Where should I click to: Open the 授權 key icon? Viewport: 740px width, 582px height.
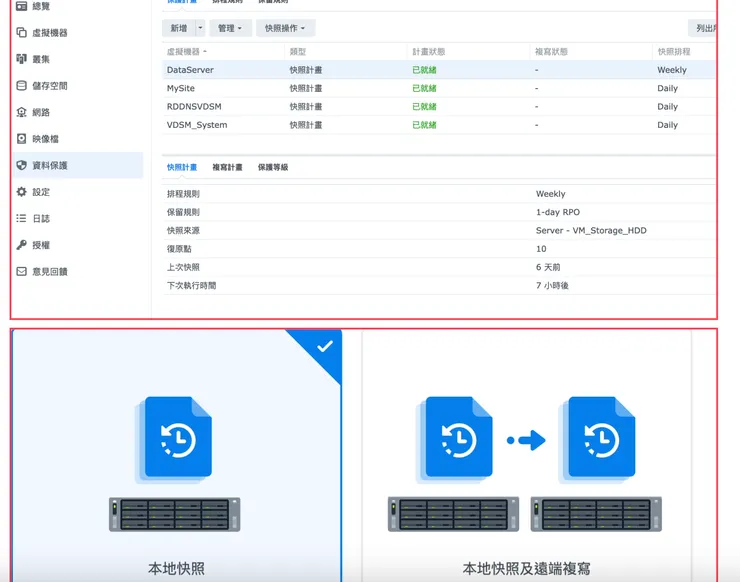[21, 245]
